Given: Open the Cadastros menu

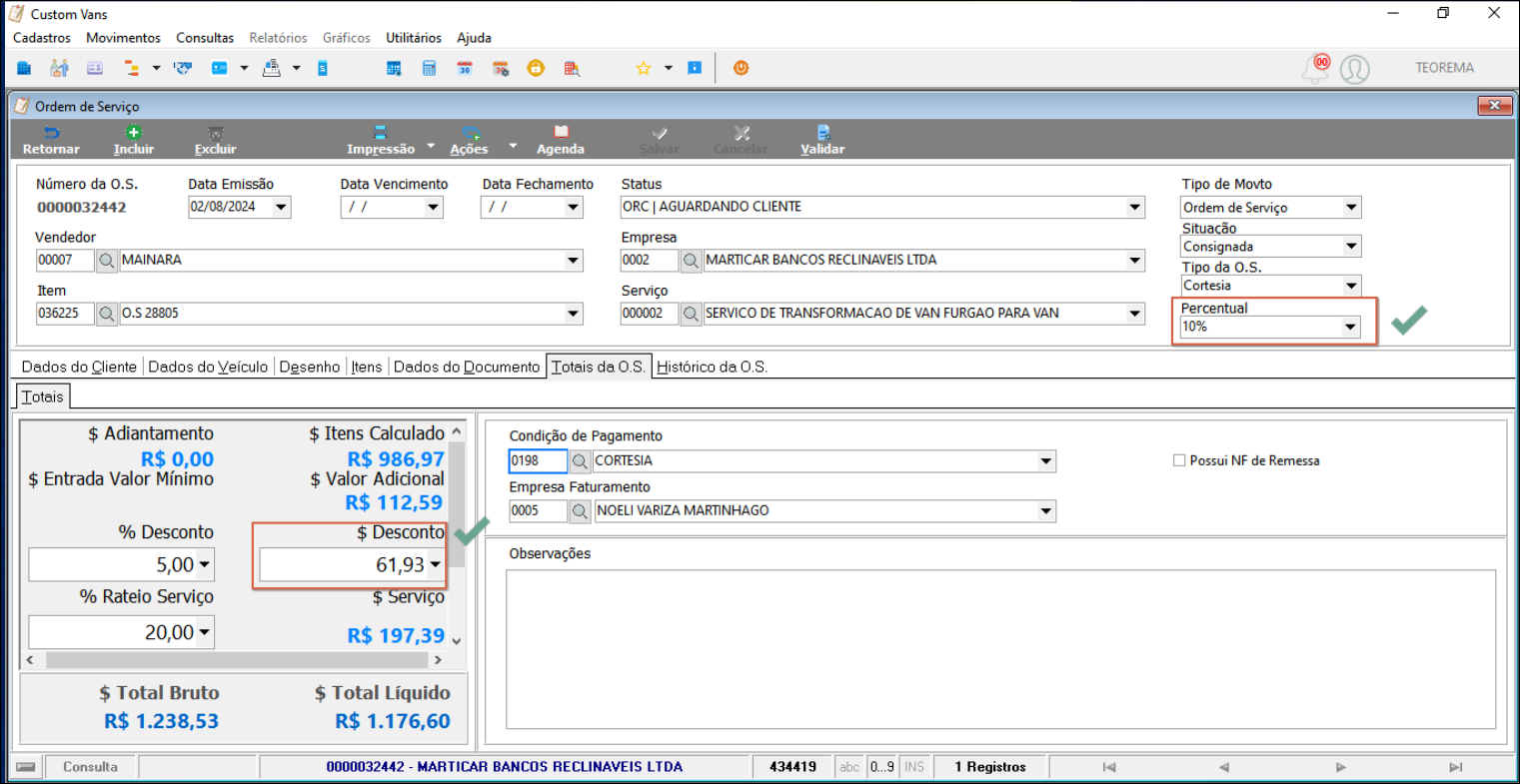Looking at the screenshot, I should pos(42,38).
